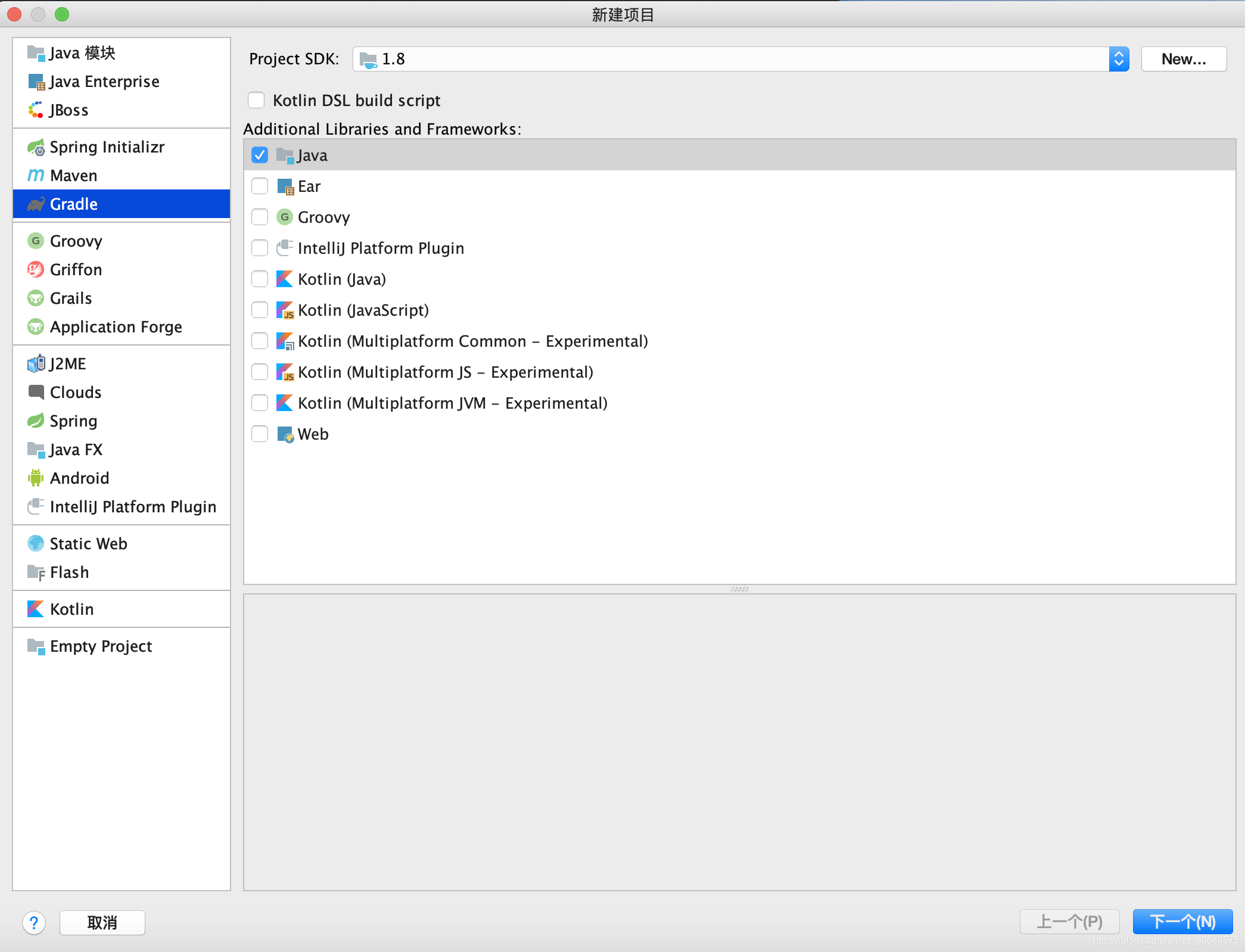The image size is (1245, 952).
Task: Click the splitter handle between the panels
Action: coord(739,589)
